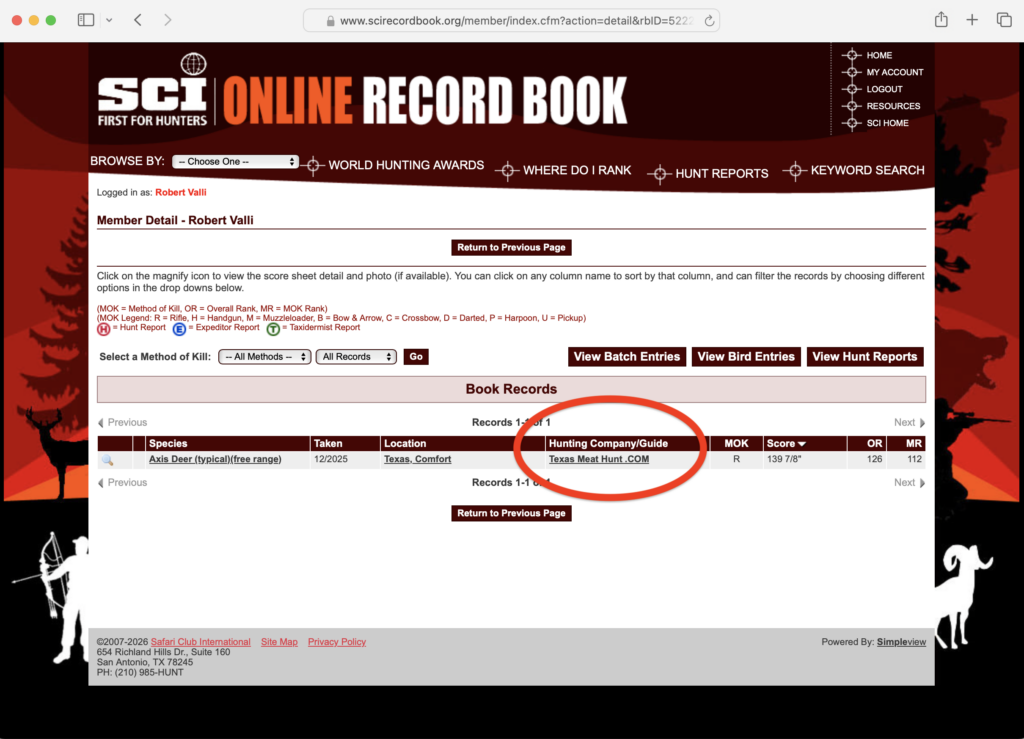Open a new tab with plus icon
Viewport: 1024px width, 739px height.
click(972, 20)
